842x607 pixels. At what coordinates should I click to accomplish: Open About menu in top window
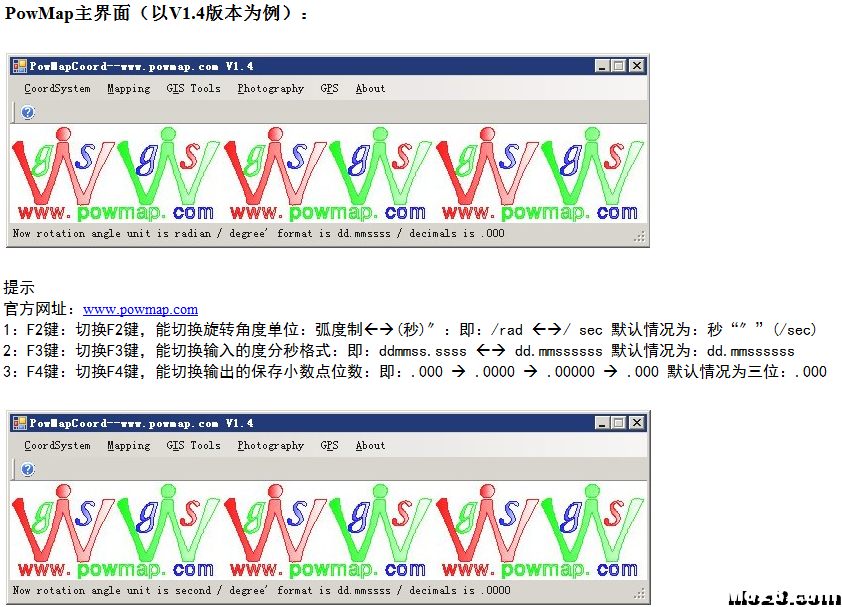[370, 89]
